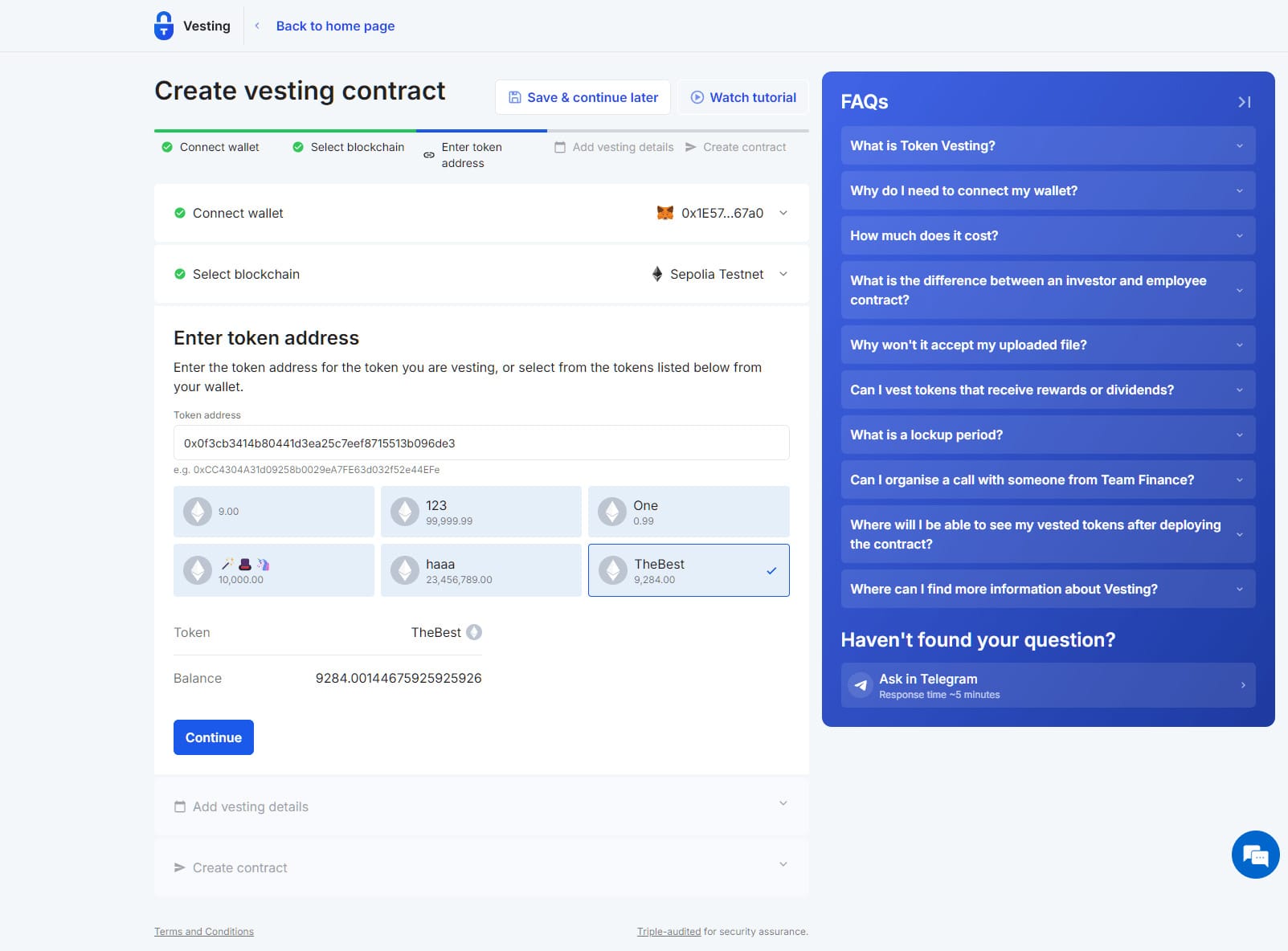Deselect the TheBest token card
The height and width of the screenshot is (951, 1288).
point(688,570)
